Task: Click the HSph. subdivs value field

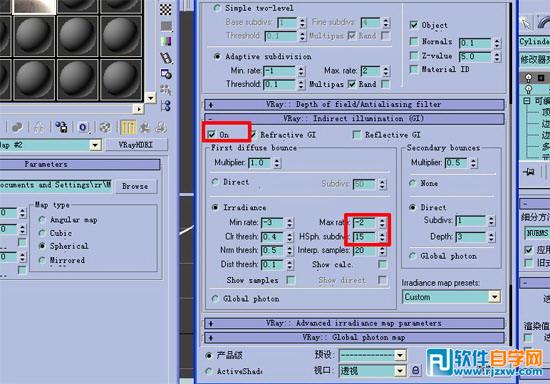Action: pos(364,237)
